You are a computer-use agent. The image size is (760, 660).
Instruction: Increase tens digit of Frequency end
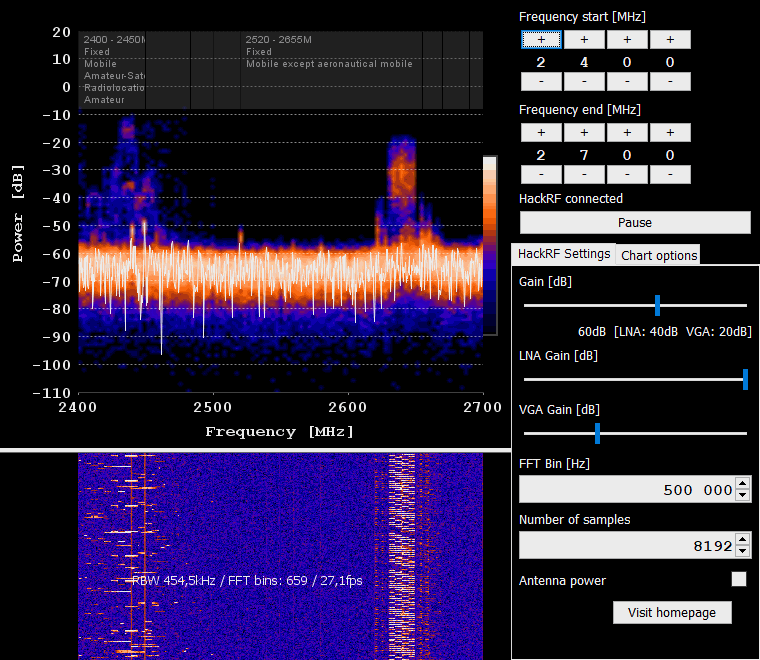[x=627, y=132]
